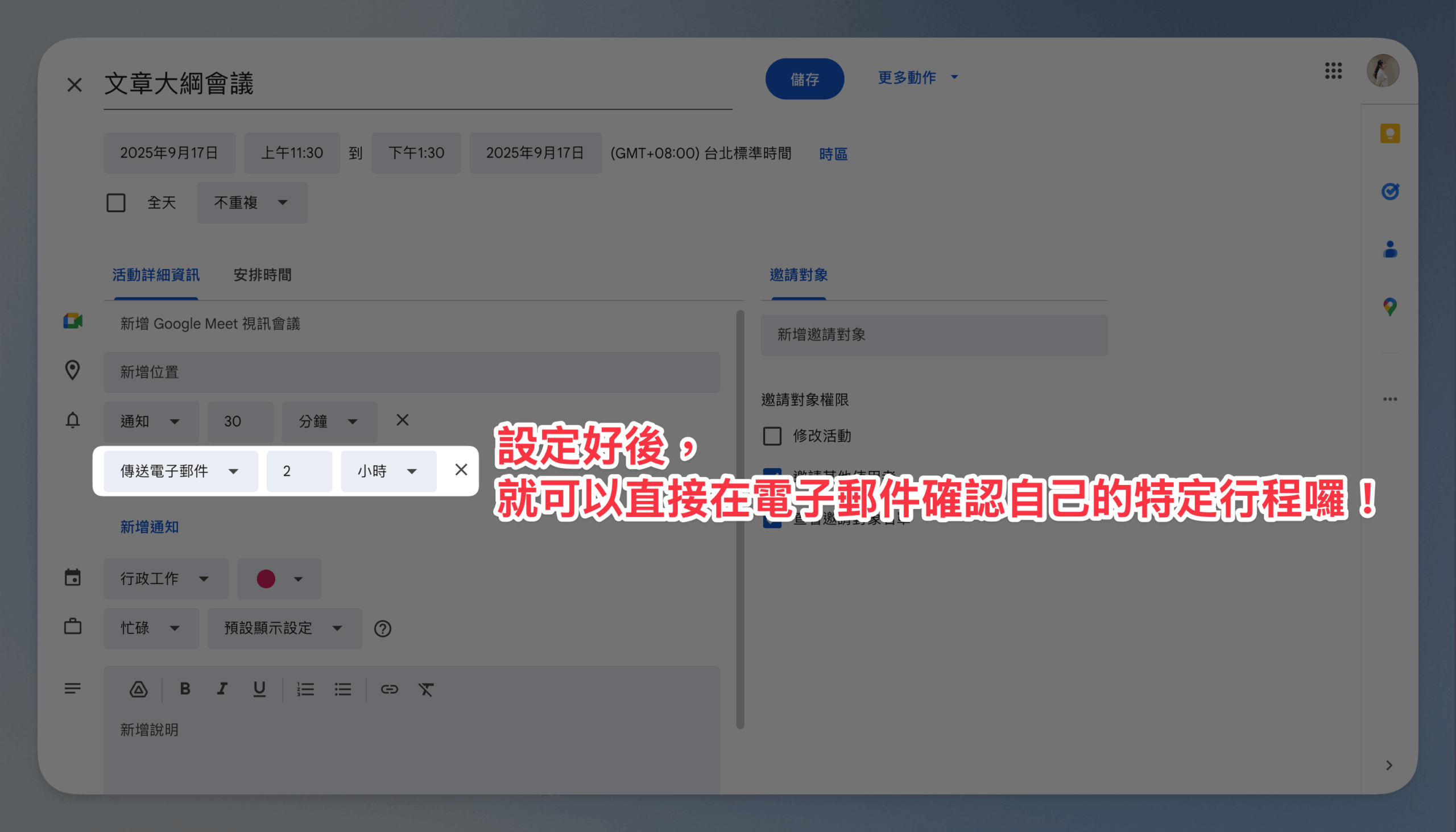Open the Google apps grid launcher
The width and height of the screenshot is (1456, 832).
coord(1333,71)
